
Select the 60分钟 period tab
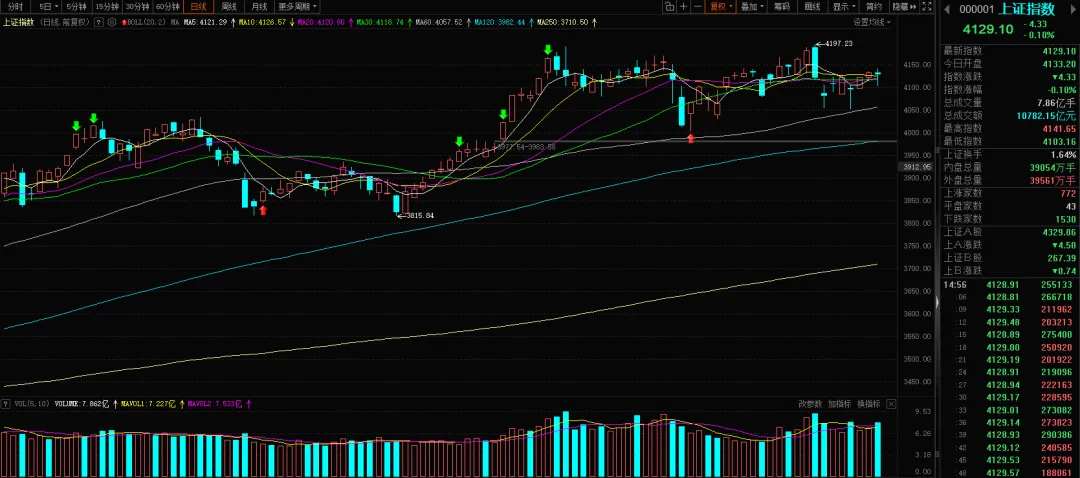pyautogui.click(x=167, y=7)
